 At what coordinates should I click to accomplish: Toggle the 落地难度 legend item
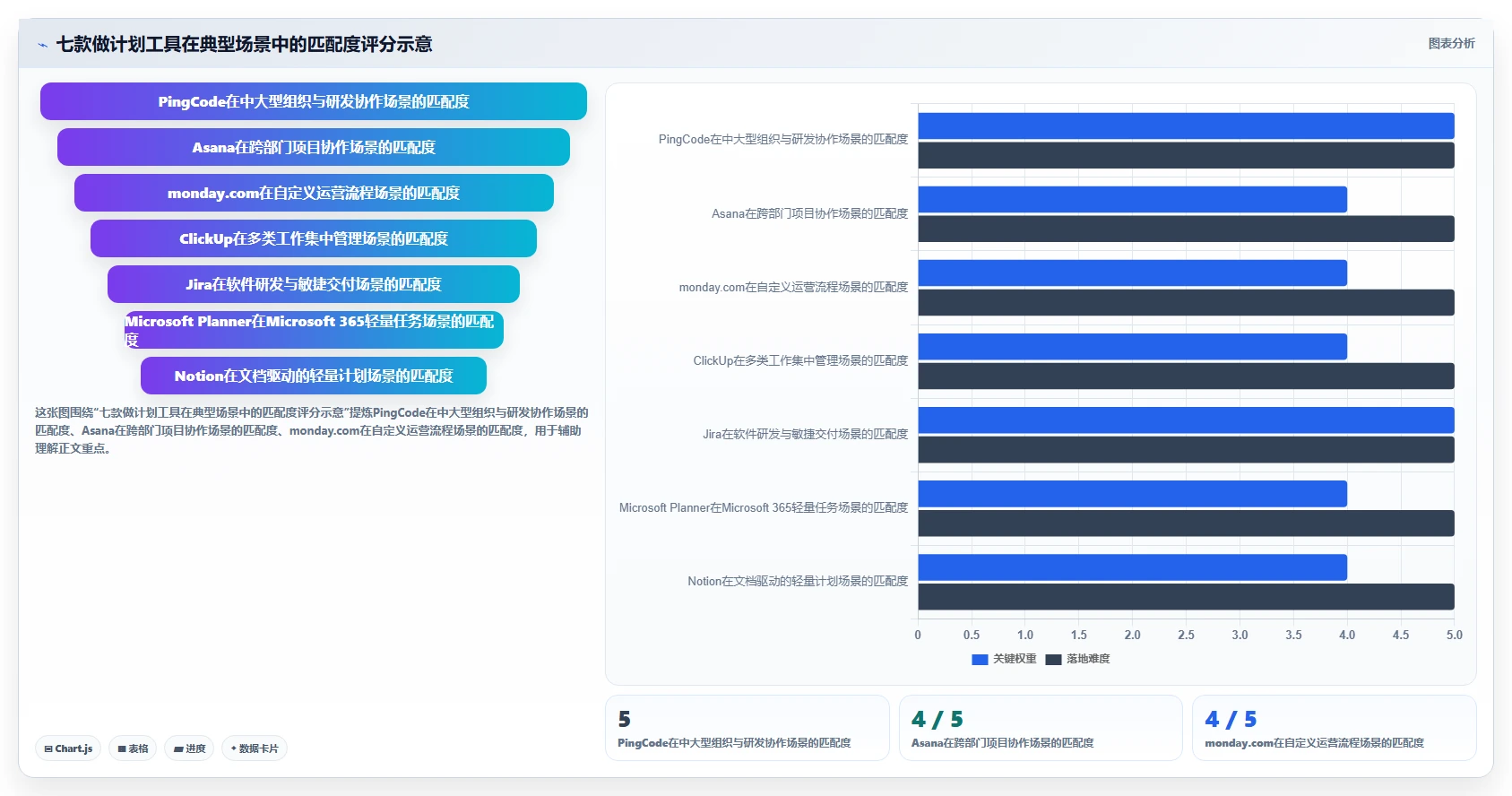click(x=1077, y=659)
